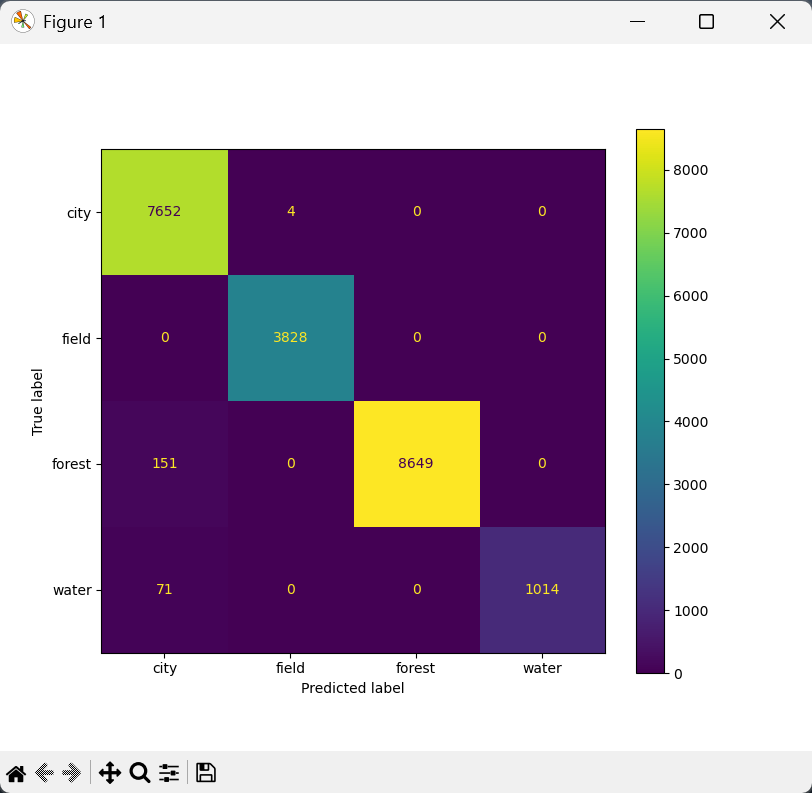Click the cell showing 71 misclassified water
812x793 pixels.
click(x=165, y=590)
